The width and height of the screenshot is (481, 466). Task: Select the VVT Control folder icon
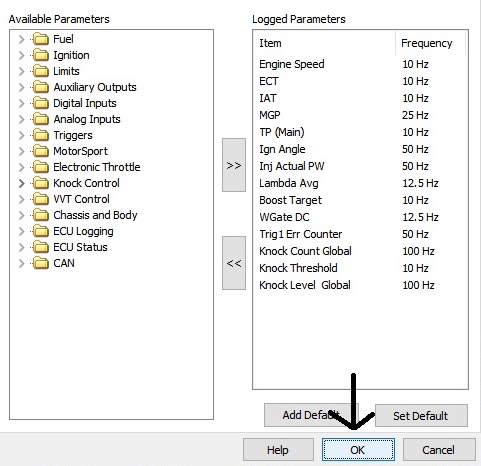(x=41, y=199)
